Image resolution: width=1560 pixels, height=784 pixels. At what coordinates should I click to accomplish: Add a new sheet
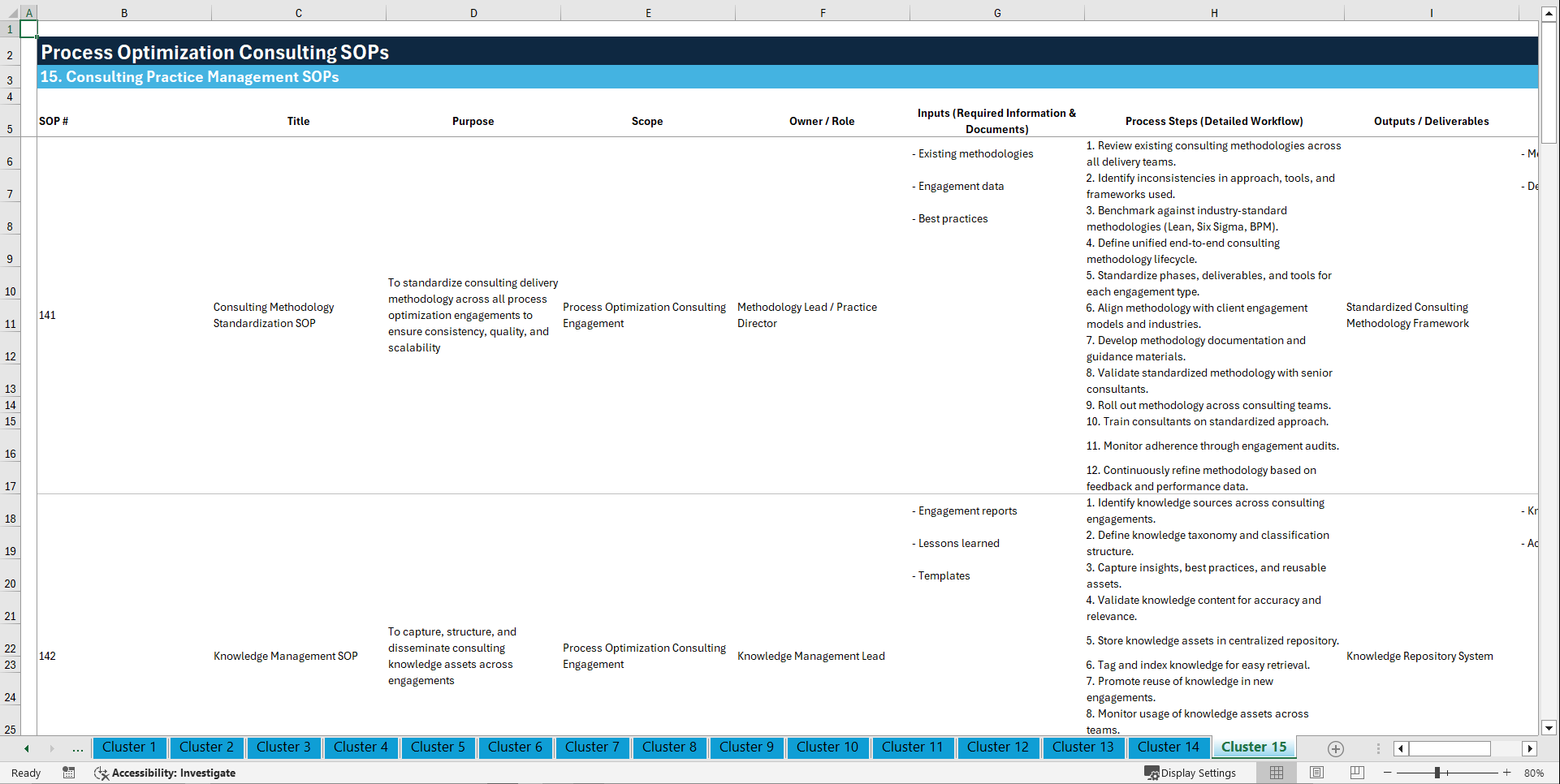tap(1335, 748)
